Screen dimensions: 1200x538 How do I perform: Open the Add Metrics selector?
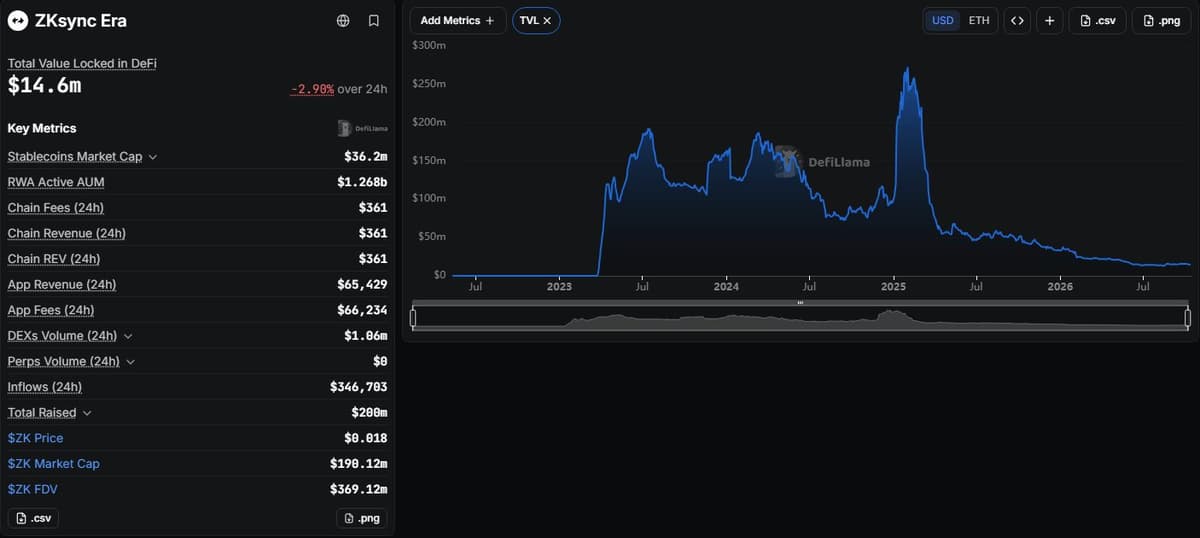[x=457, y=20]
